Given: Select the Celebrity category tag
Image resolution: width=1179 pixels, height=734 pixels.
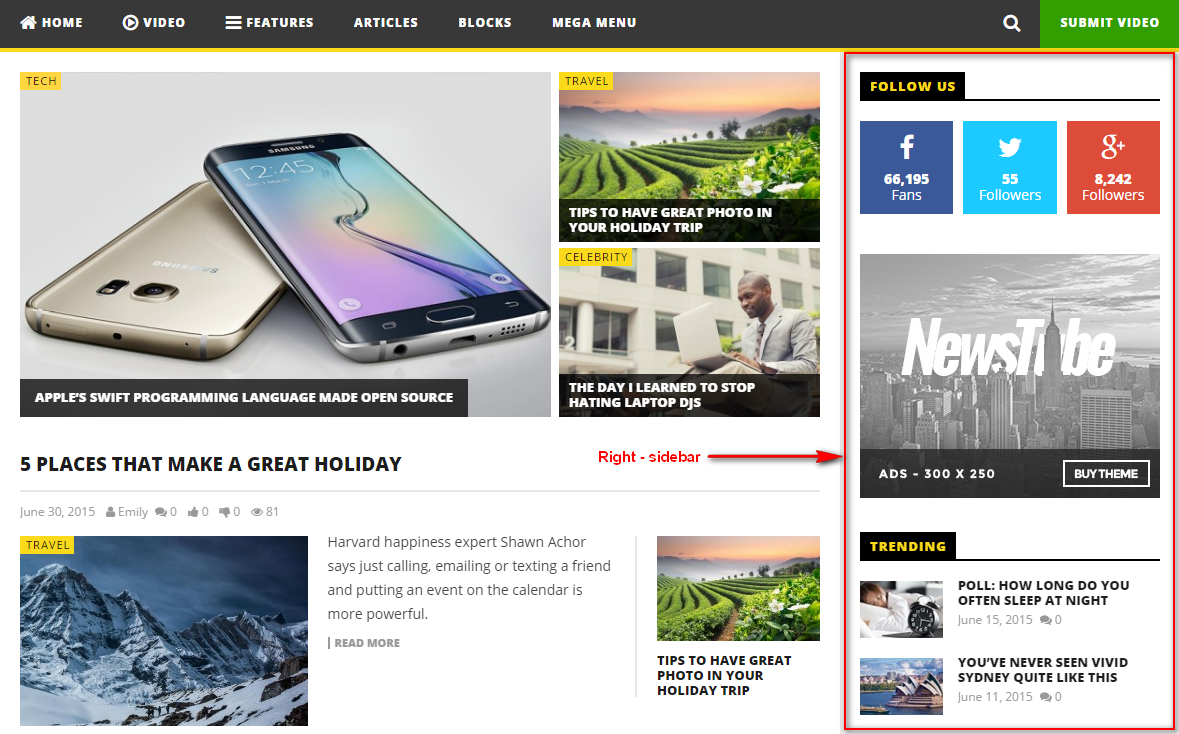Looking at the screenshot, I should click(596, 257).
